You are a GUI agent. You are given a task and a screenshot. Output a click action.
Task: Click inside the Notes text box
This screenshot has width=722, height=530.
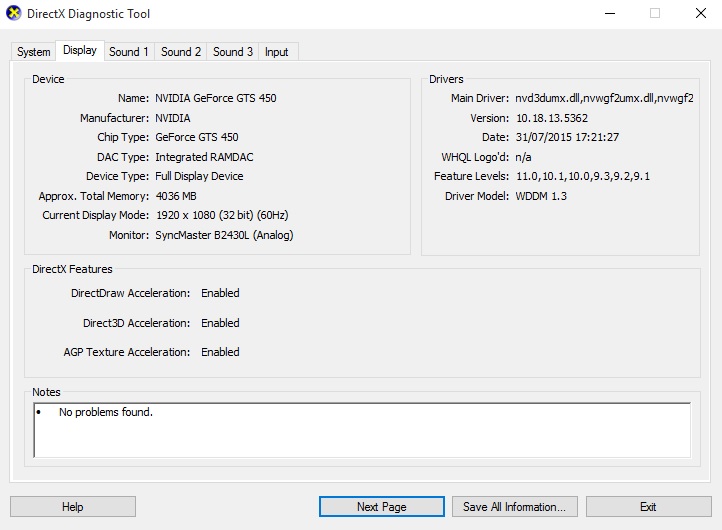pos(362,430)
